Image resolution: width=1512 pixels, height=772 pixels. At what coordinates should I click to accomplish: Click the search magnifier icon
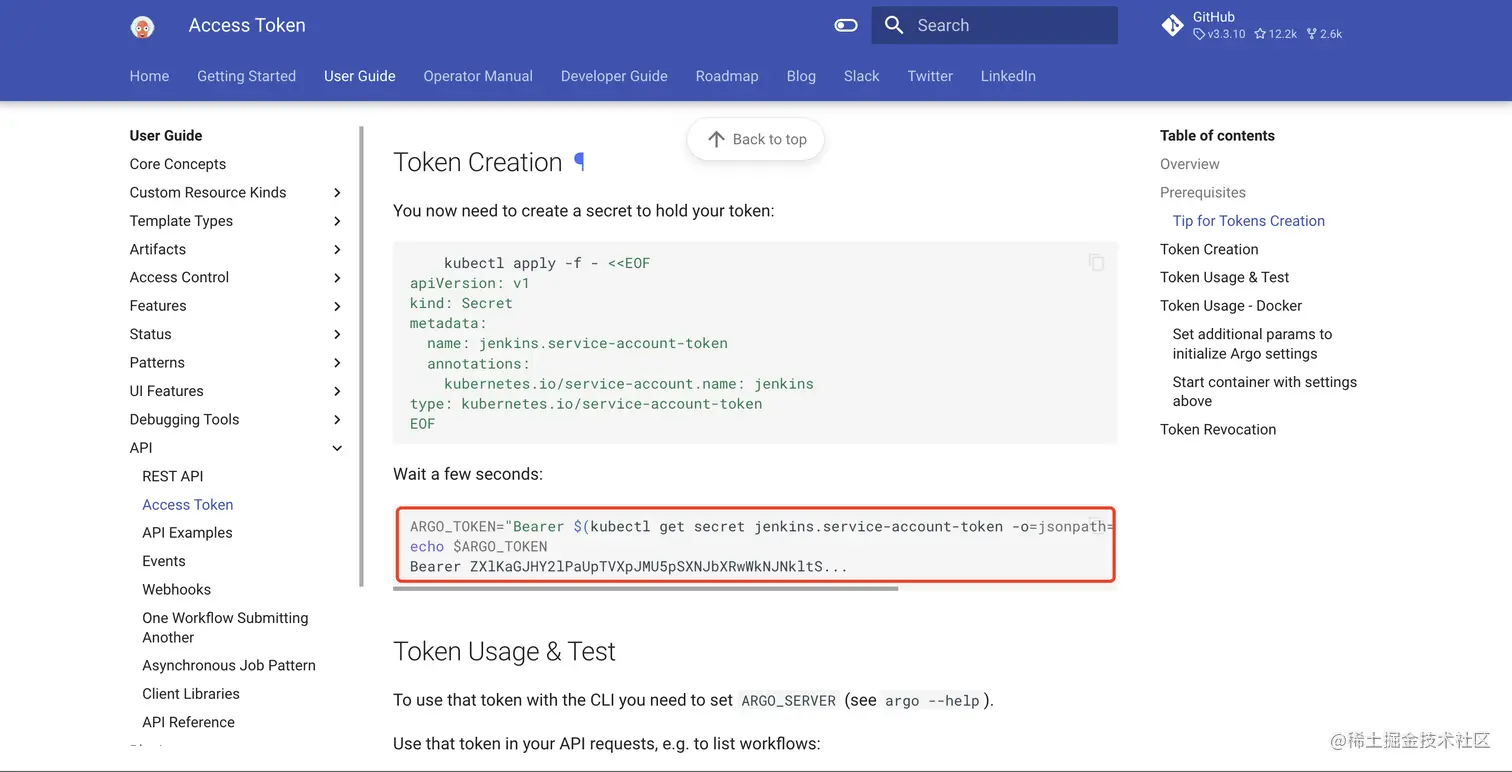pos(894,25)
